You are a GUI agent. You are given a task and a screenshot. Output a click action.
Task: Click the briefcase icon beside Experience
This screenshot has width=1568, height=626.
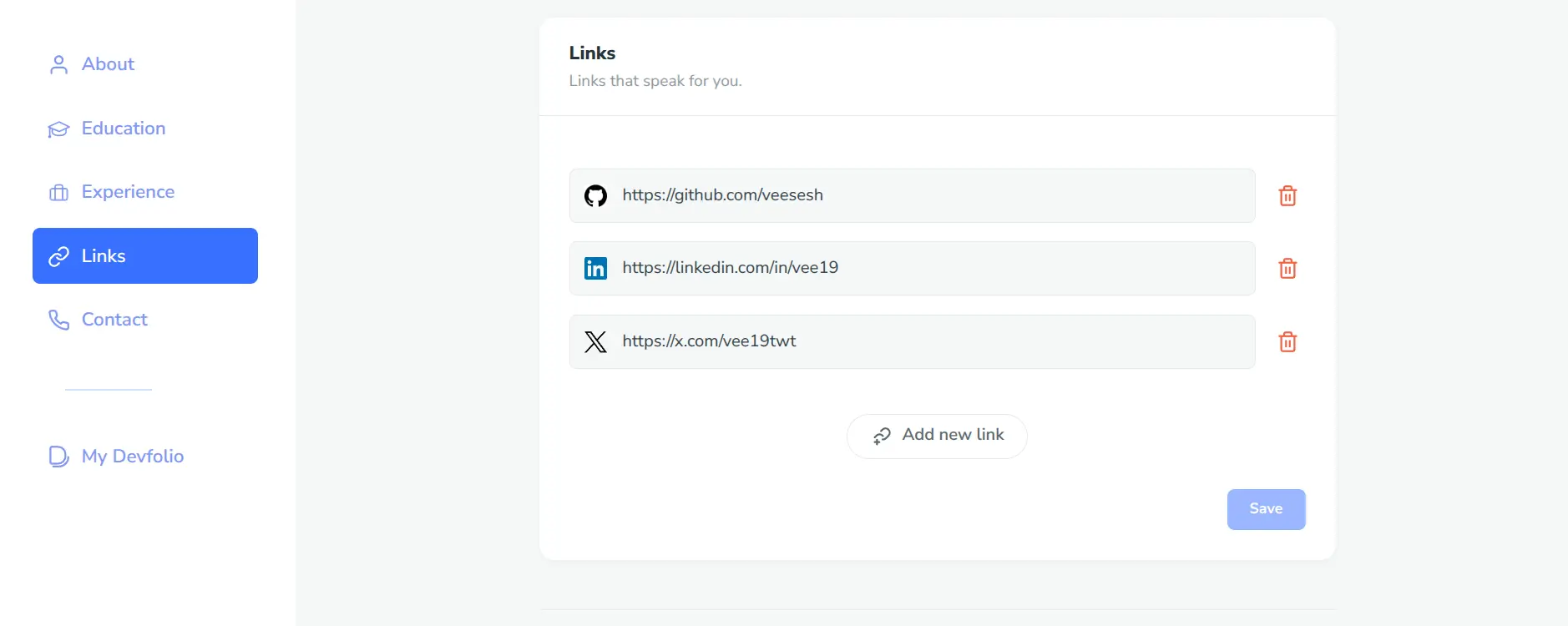58,193
